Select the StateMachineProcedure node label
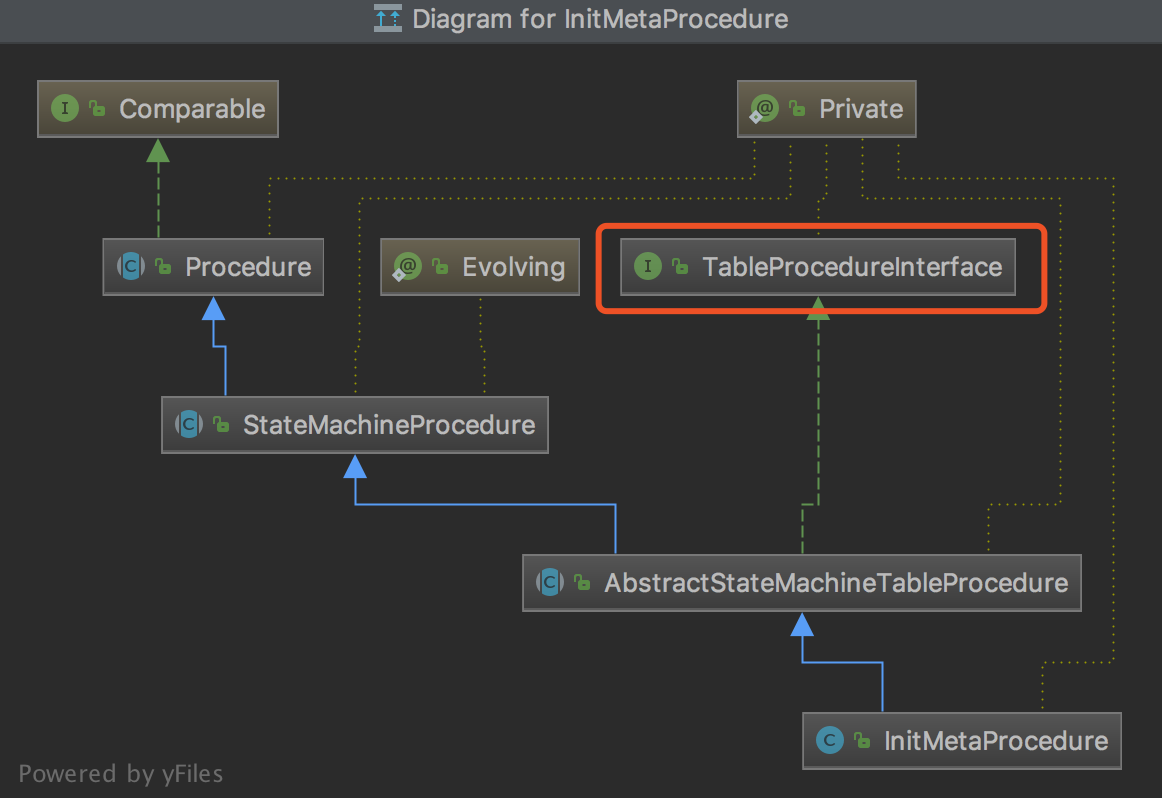 click(x=389, y=425)
